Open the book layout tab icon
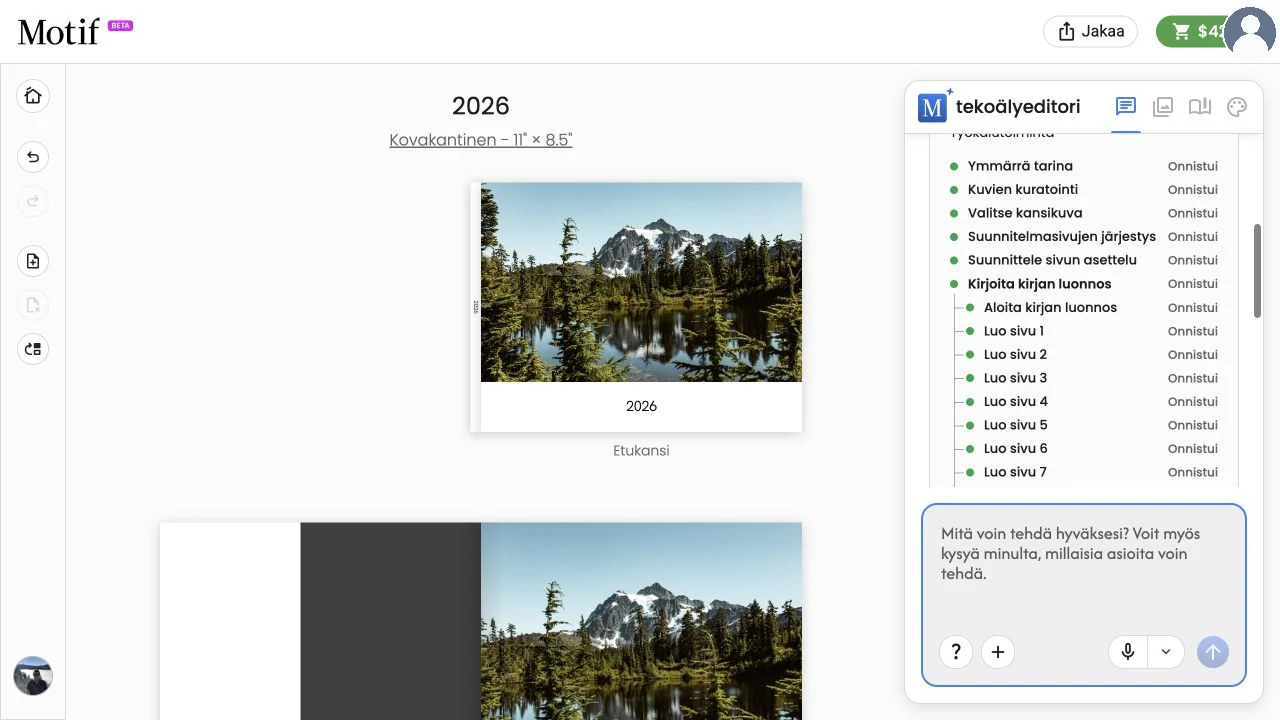The height and width of the screenshot is (720, 1280). click(x=1200, y=107)
